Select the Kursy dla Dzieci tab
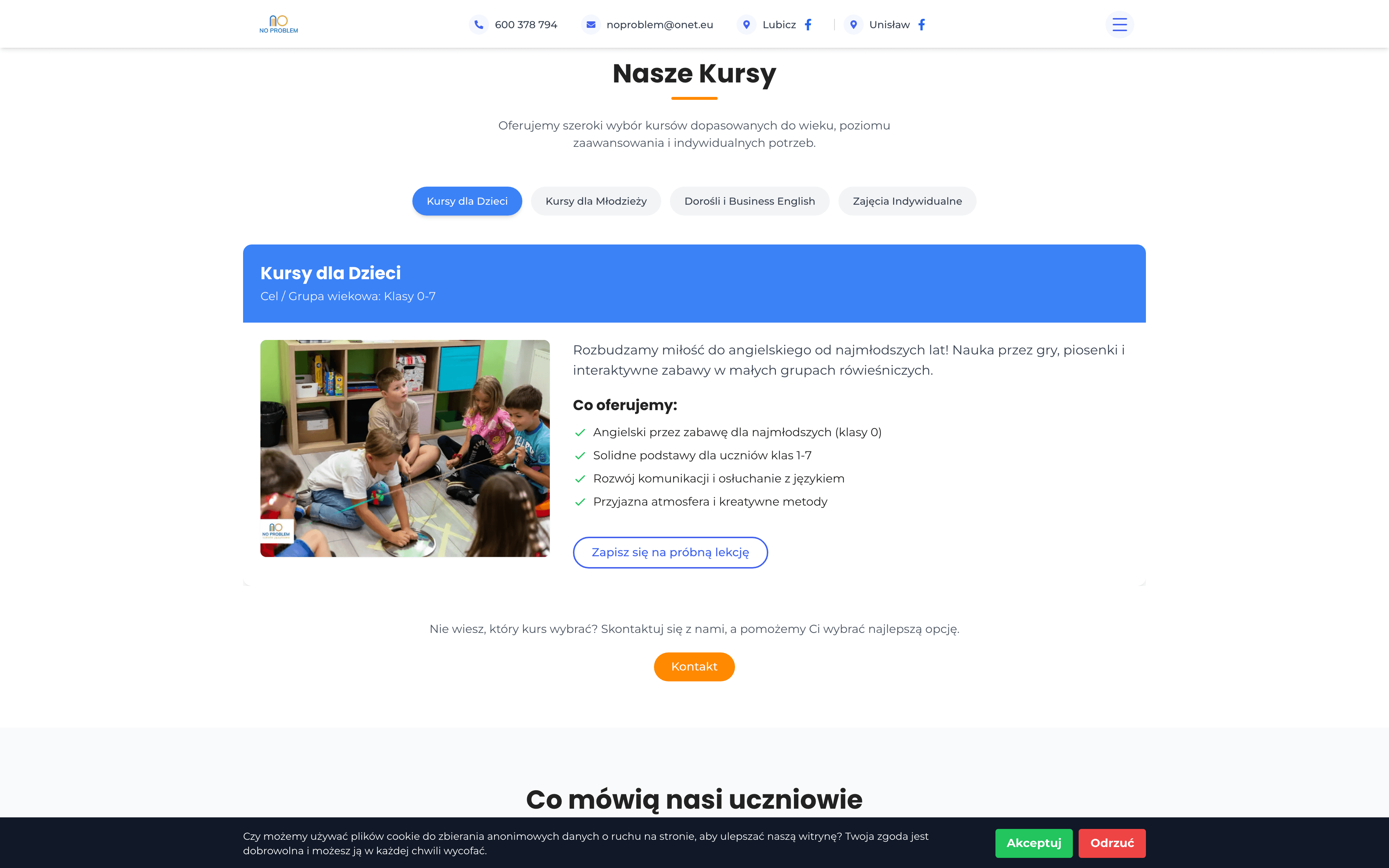The height and width of the screenshot is (868, 1389). point(467,201)
